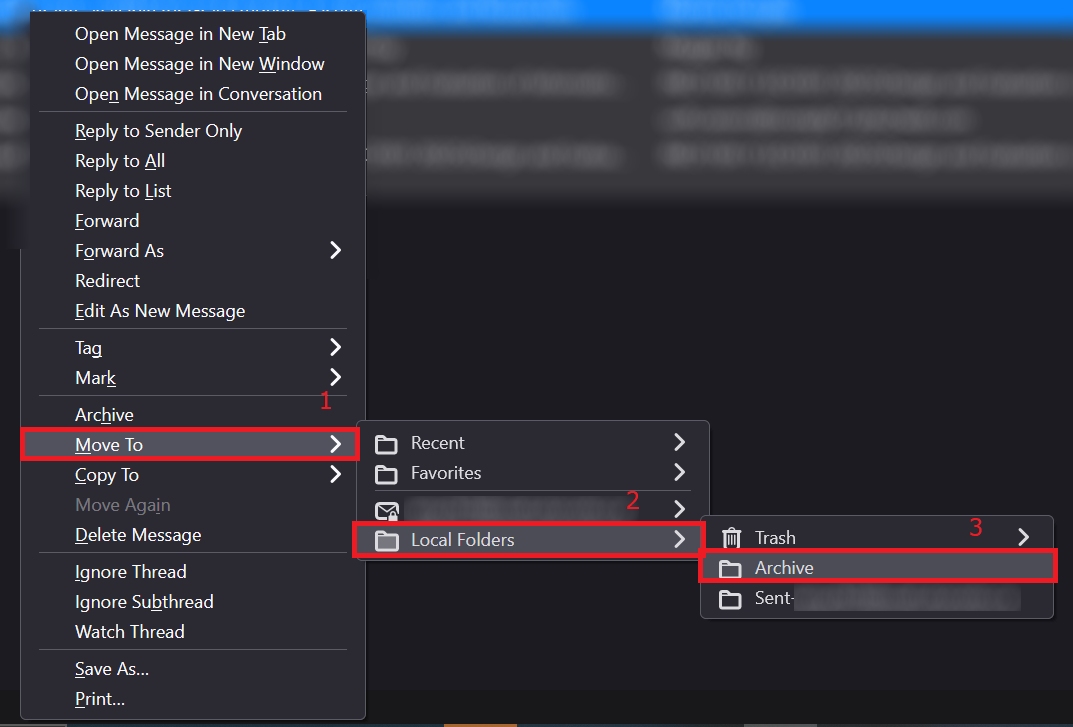Click the Local Folders folder icon
Image resolution: width=1073 pixels, height=727 pixels.
387,541
